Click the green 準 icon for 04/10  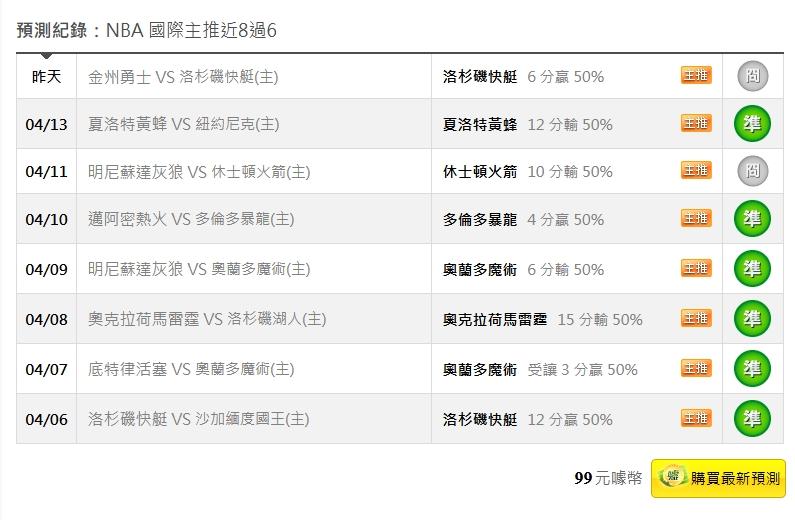(x=752, y=219)
